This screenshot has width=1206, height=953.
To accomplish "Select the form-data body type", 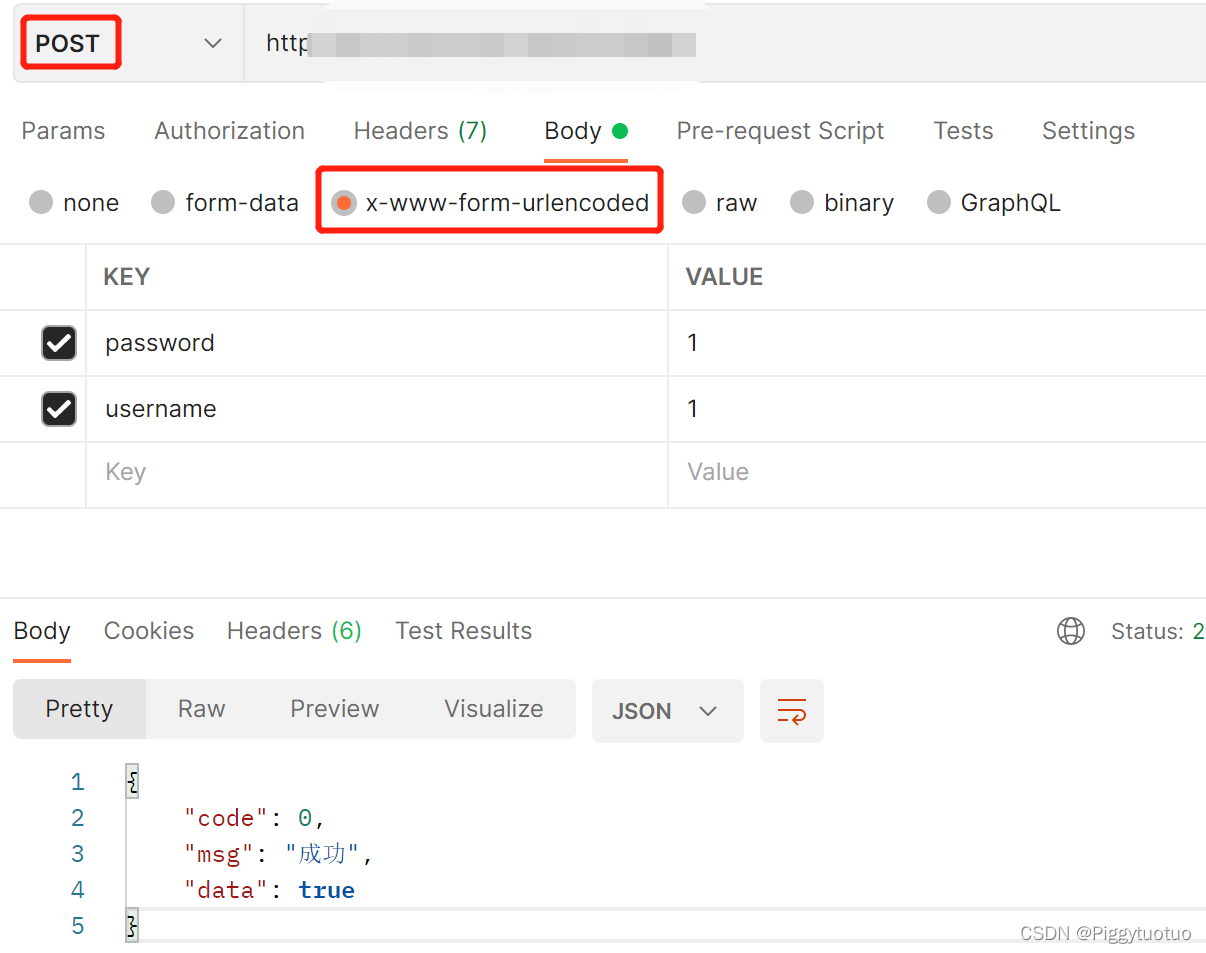I will (225, 203).
